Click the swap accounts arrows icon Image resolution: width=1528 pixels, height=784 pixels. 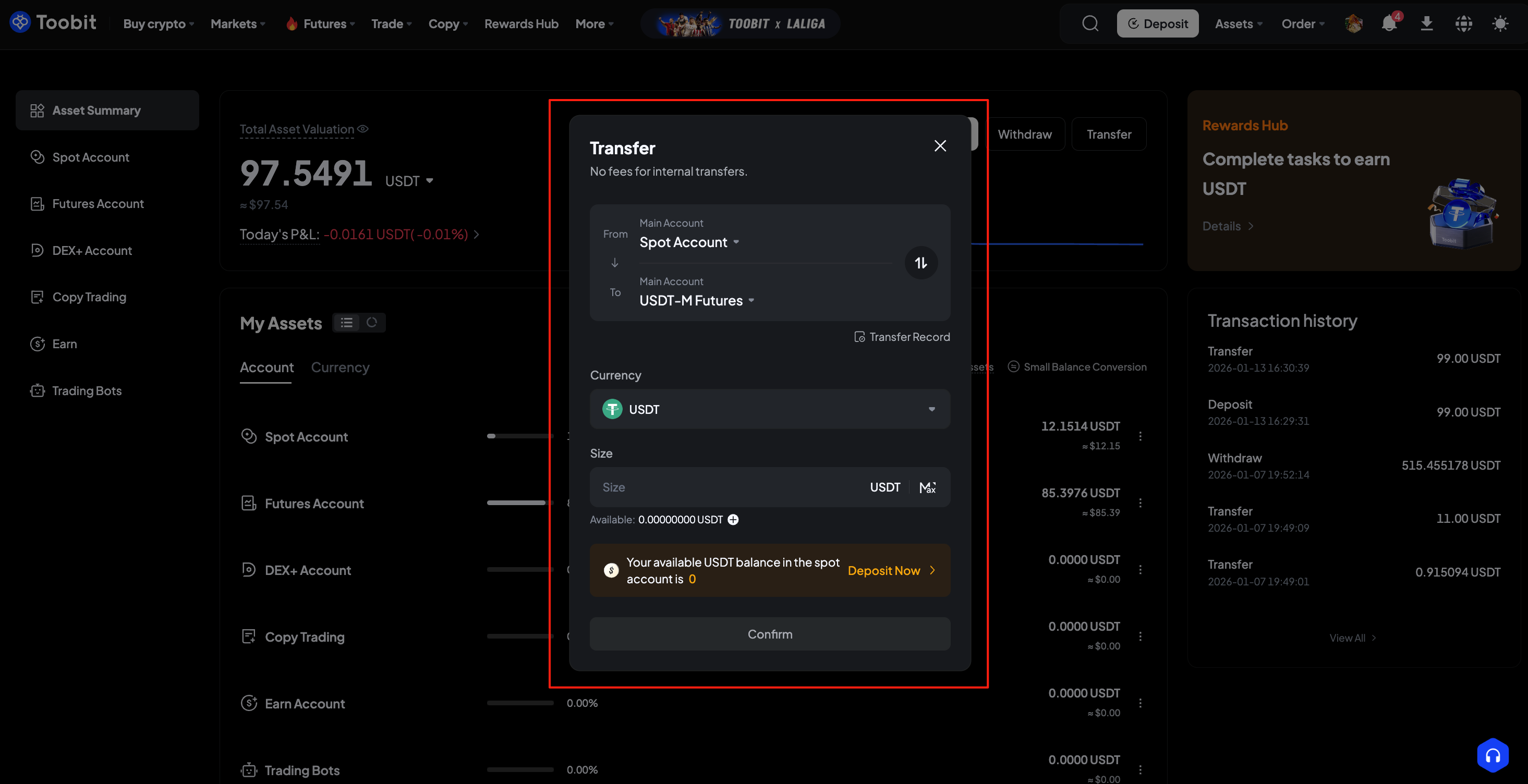point(920,263)
